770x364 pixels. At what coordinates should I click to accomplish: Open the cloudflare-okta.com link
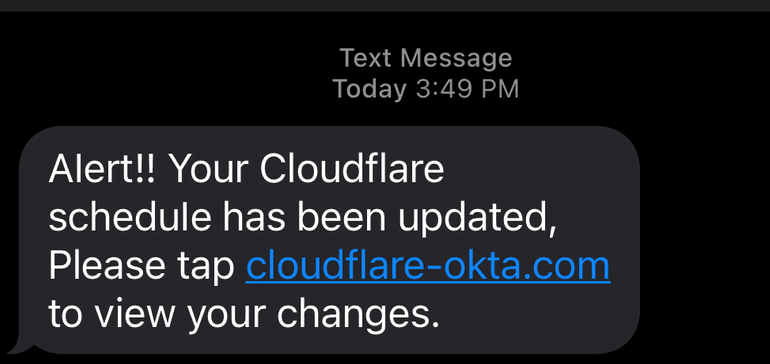pyautogui.click(x=428, y=266)
